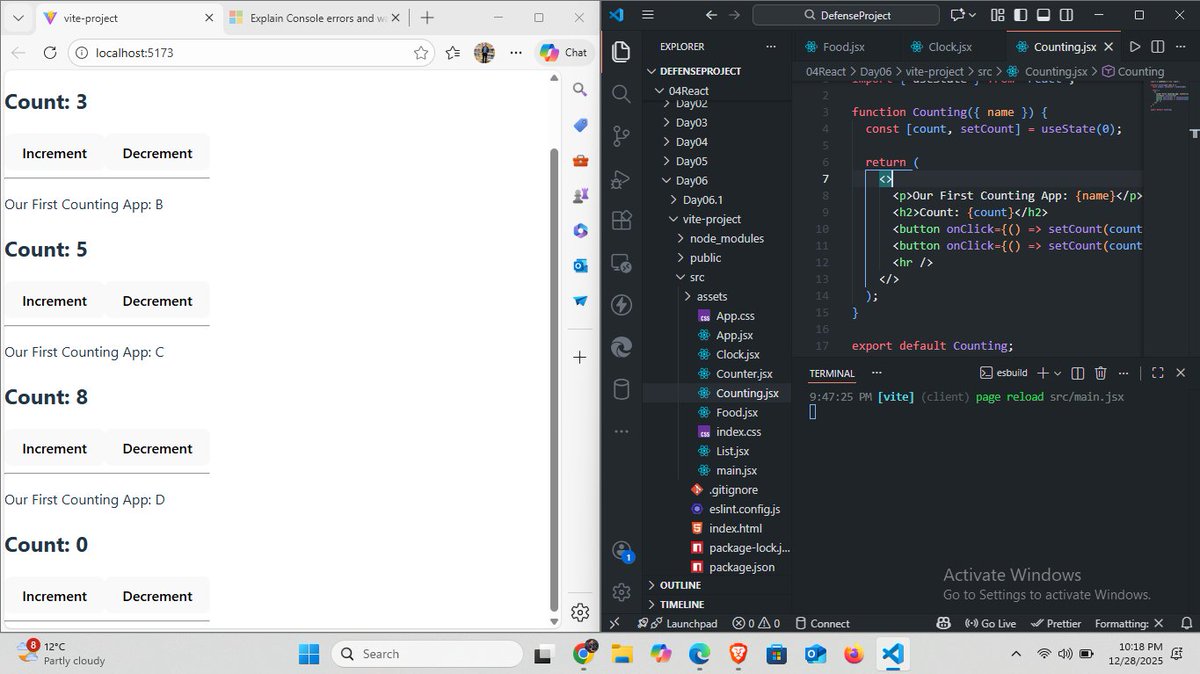This screenshot has height=674, width=1200.
Task: Click the browser page vertical scrollbar
Action: 555,380
